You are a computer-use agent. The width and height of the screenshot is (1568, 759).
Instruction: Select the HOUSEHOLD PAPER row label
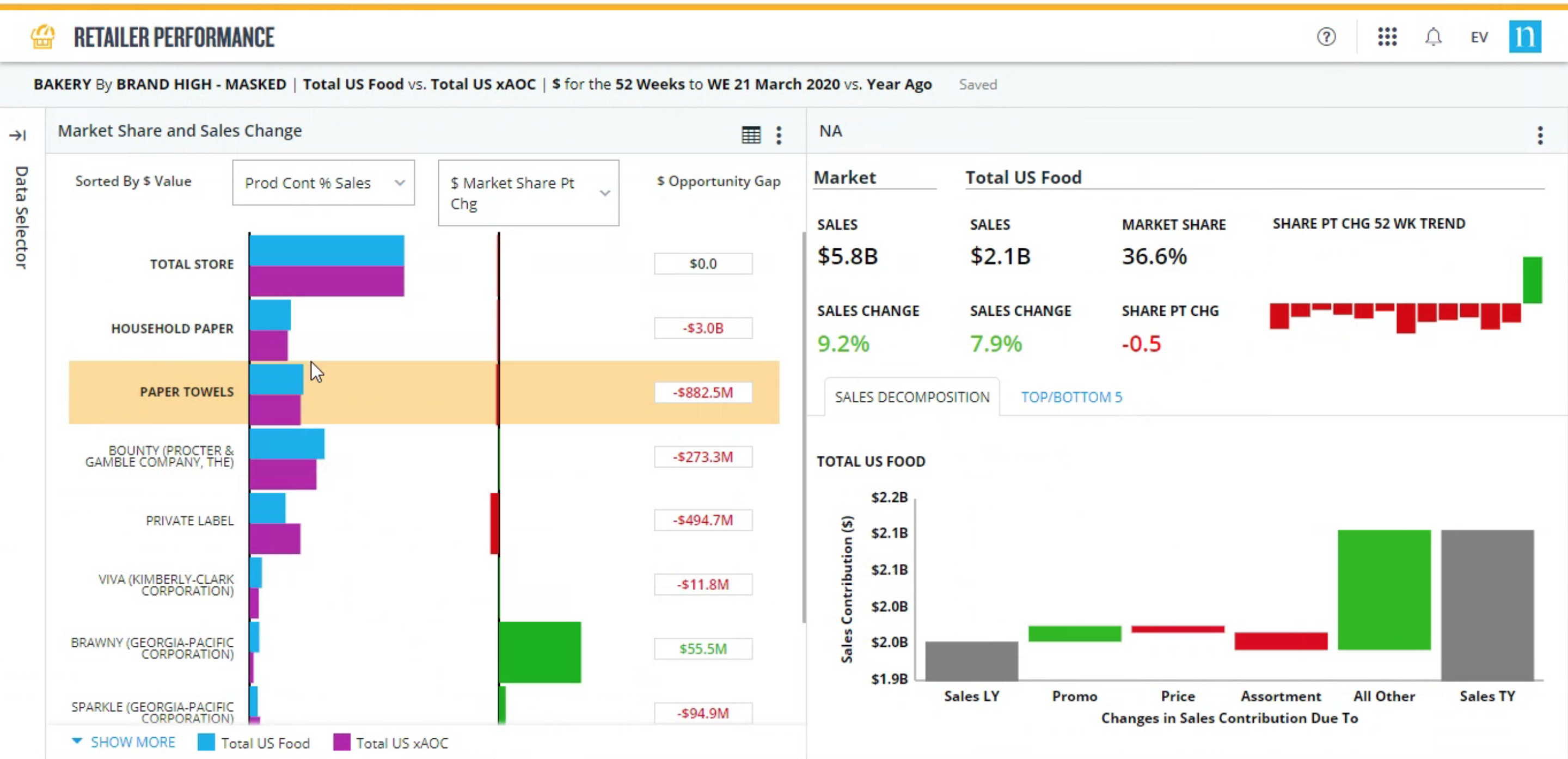point(172,329)
